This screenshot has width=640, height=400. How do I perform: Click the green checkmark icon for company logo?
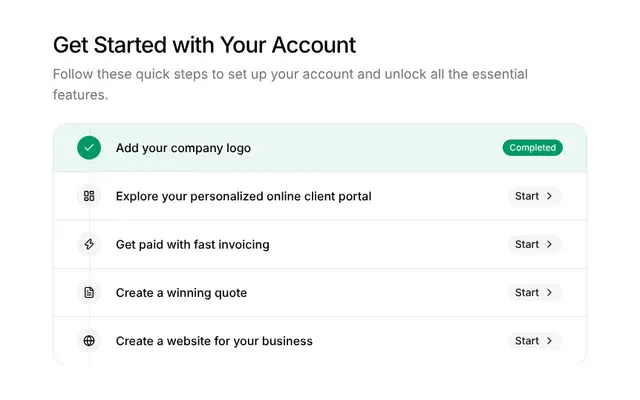pos(89,148)
